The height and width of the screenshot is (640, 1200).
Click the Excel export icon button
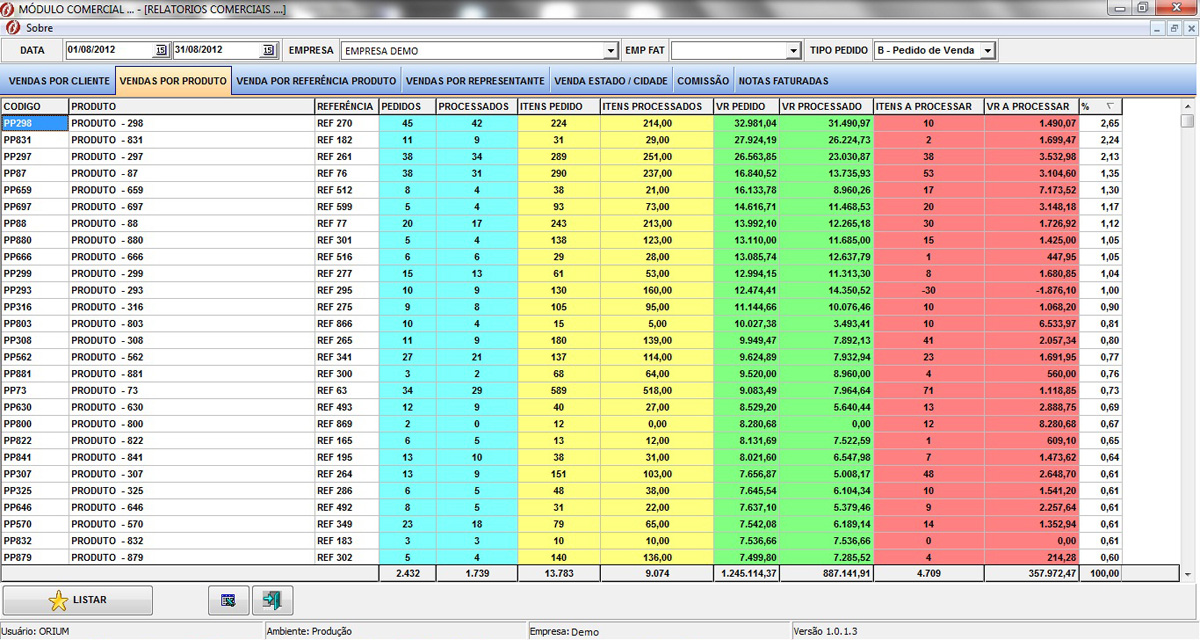[228, 600]
